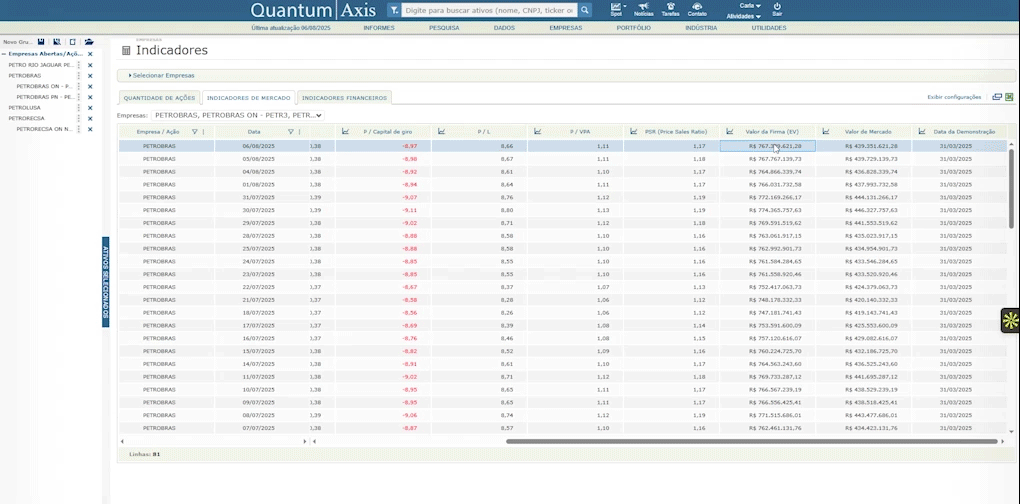
Task: Click the Quantum Axis logo
Action: pos(314,10)
